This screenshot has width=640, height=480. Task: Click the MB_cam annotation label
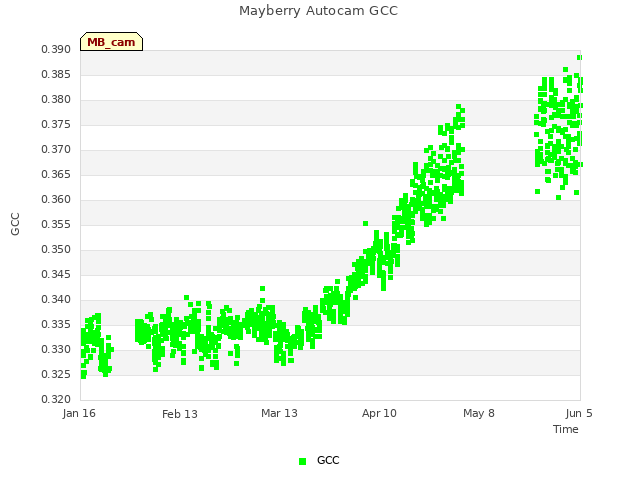tap(111, 42)
